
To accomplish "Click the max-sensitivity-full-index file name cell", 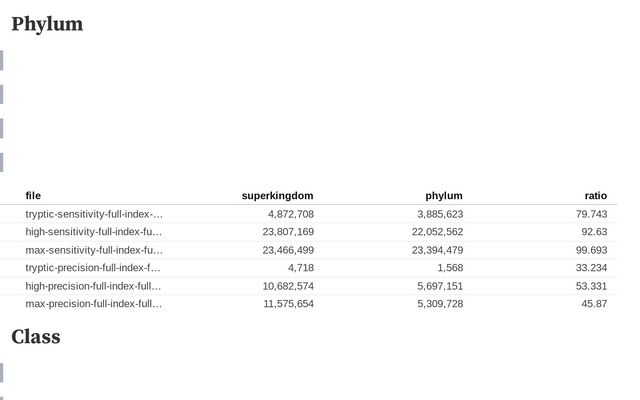I will [x=94, y=250].
